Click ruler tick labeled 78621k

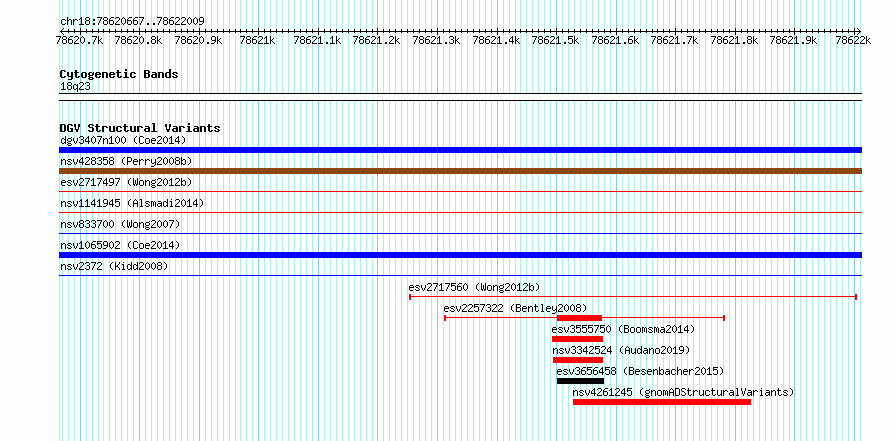click(258, 40)
